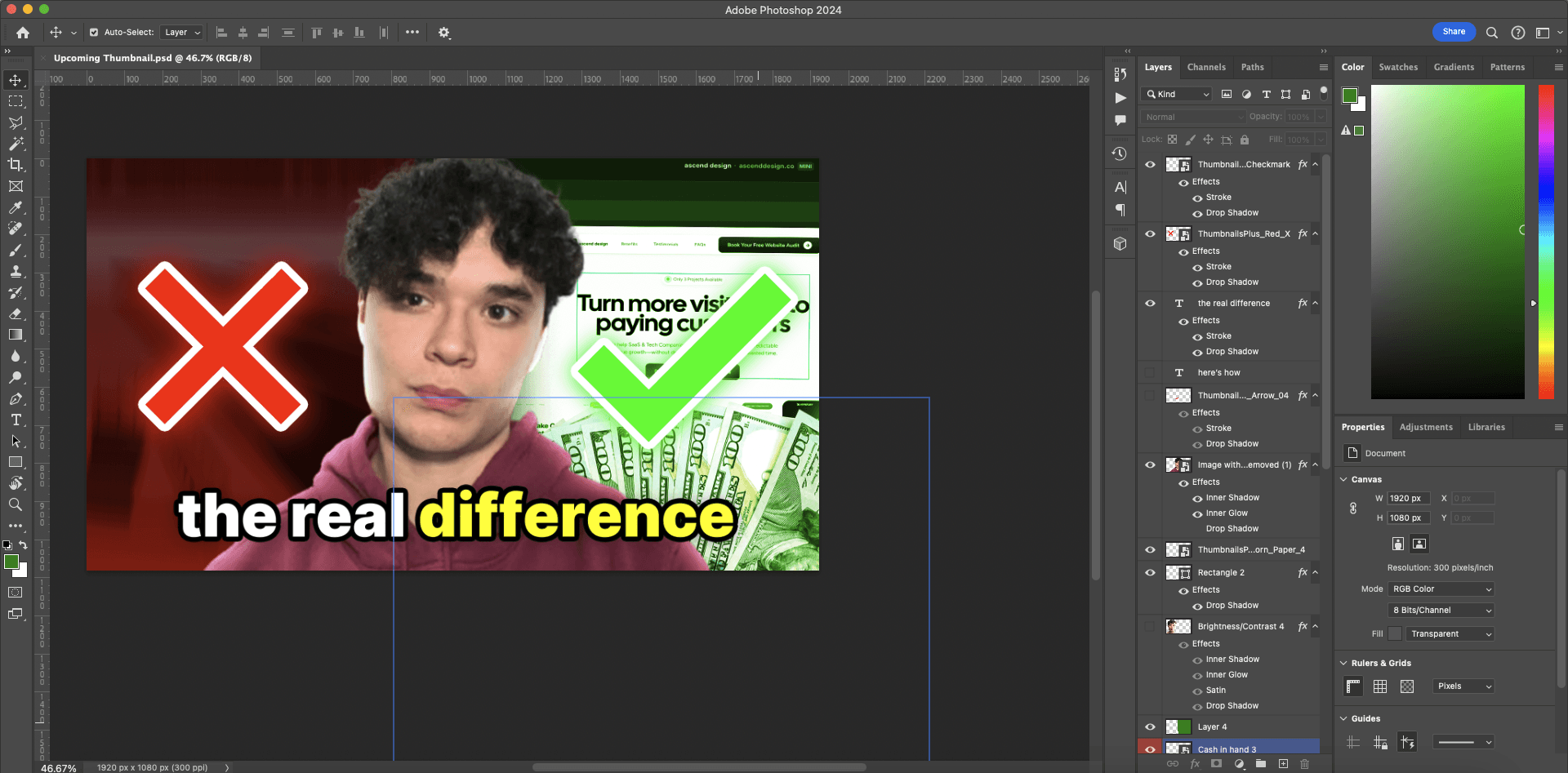Collapse the Canvas section
This screenshot has width=1568, height=773.
point(1344,480)
